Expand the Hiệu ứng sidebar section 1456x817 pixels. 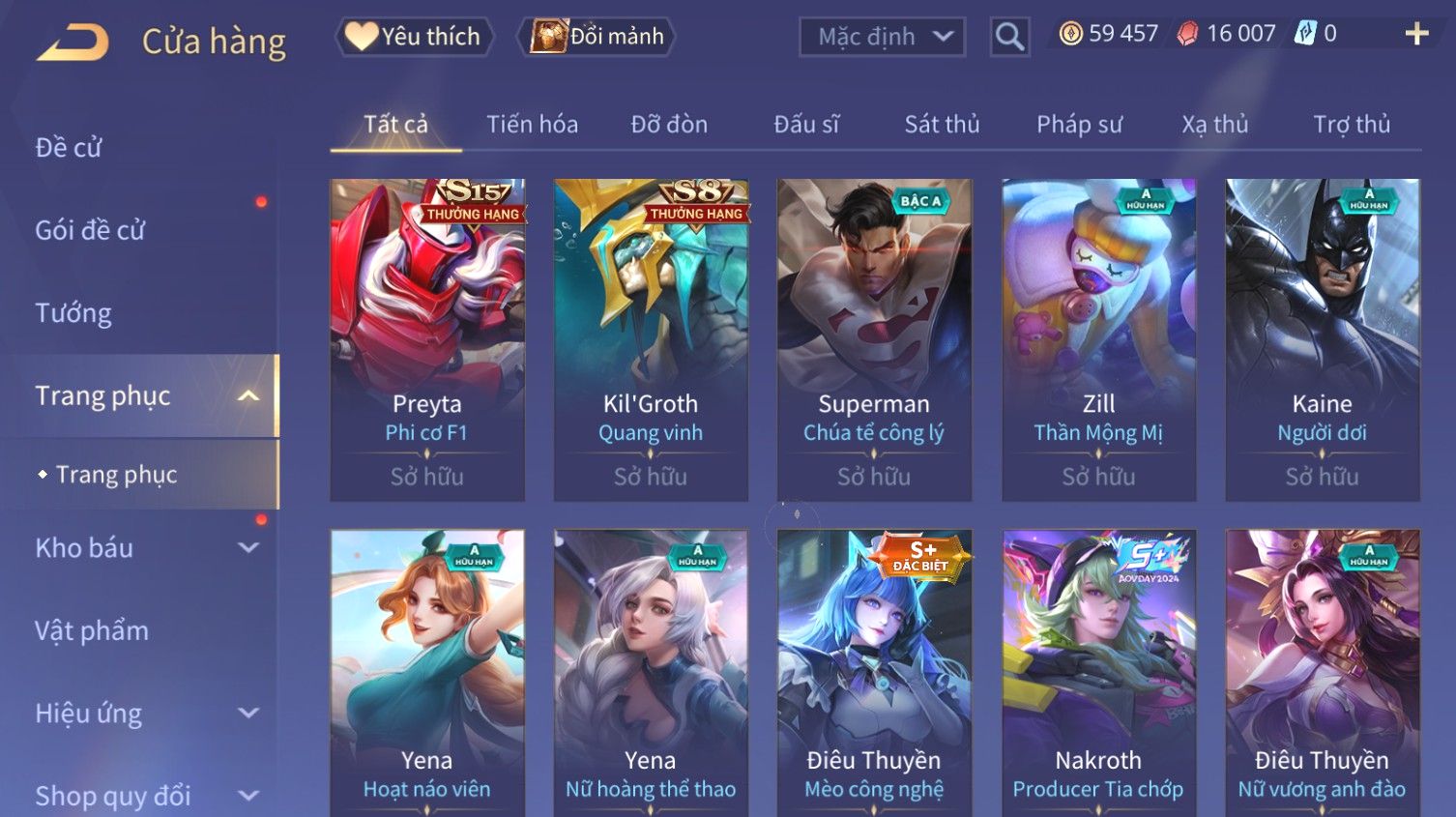[x=248, y=714]
